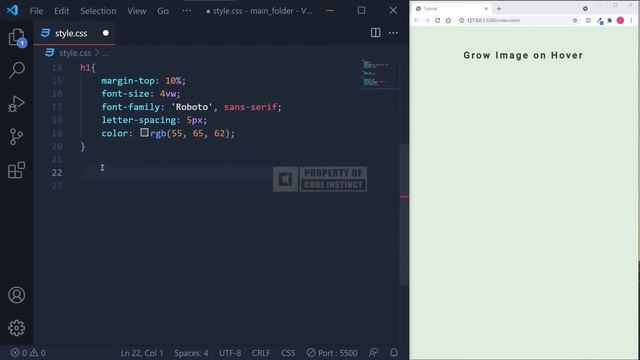
Task: Click line number 14 in gutter
Action: click(57, 68)
